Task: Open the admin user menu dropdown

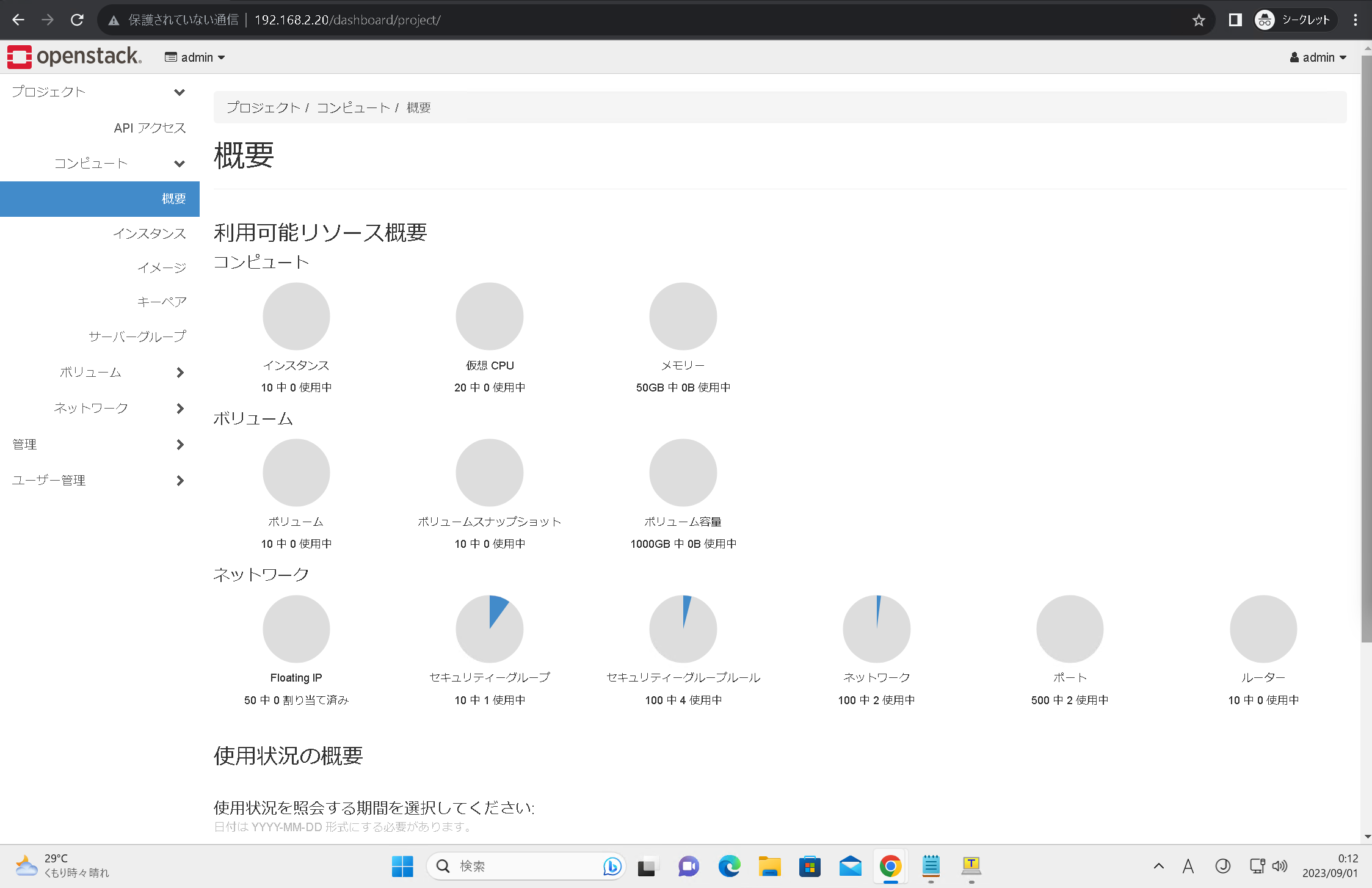Action: pos(1318,57)
